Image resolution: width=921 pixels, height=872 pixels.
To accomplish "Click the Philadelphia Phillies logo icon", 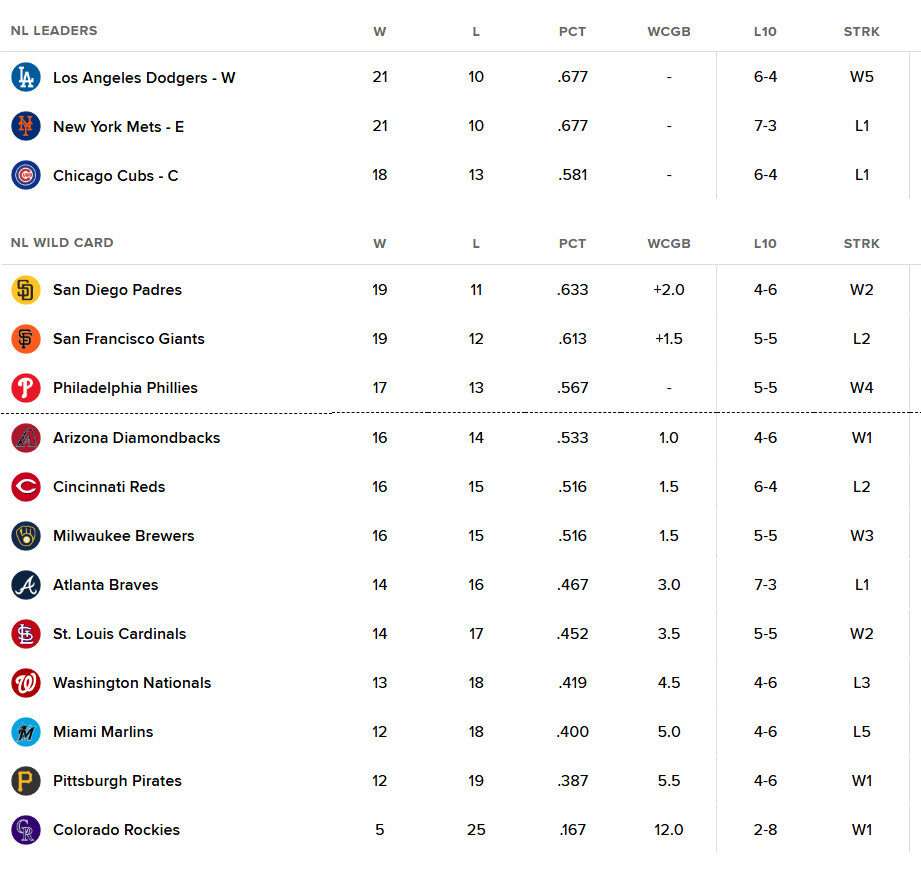I will coord(26,388).
